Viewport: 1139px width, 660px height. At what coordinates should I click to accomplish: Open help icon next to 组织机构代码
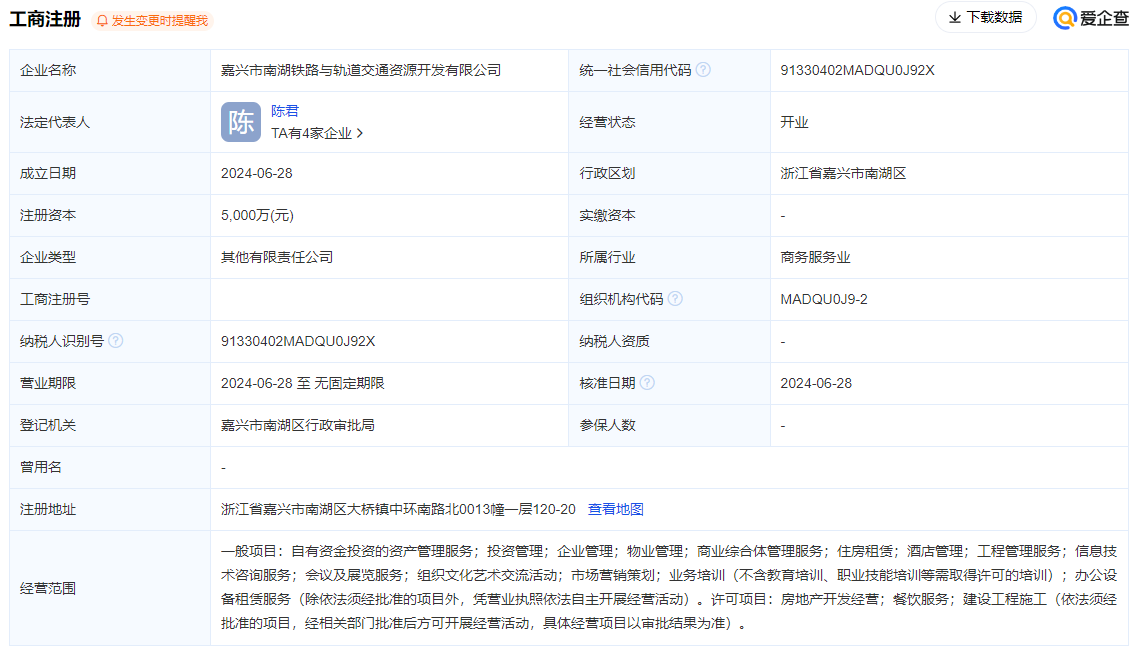pos(676,298)
